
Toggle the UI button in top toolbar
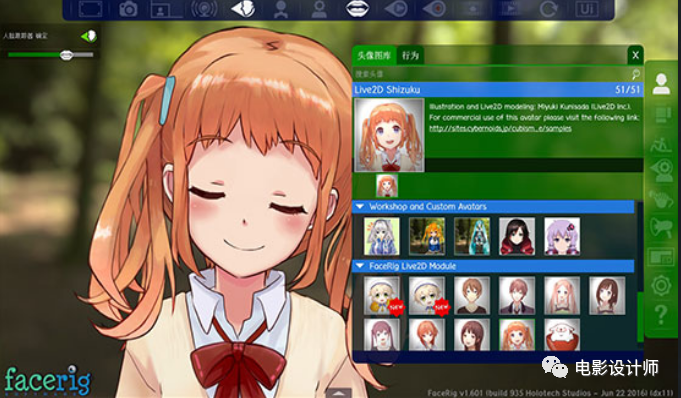pos(587,9)
